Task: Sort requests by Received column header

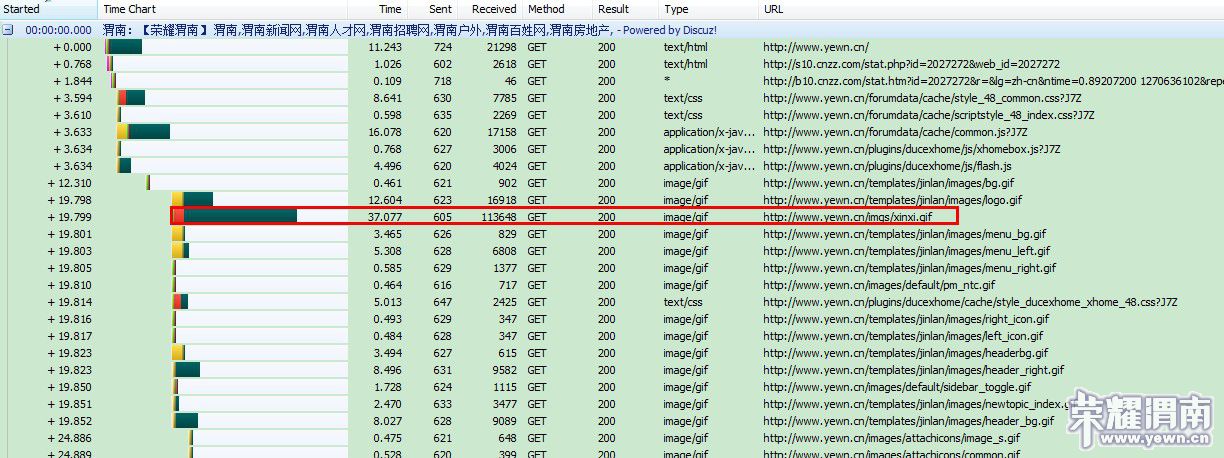Action: 493,9
